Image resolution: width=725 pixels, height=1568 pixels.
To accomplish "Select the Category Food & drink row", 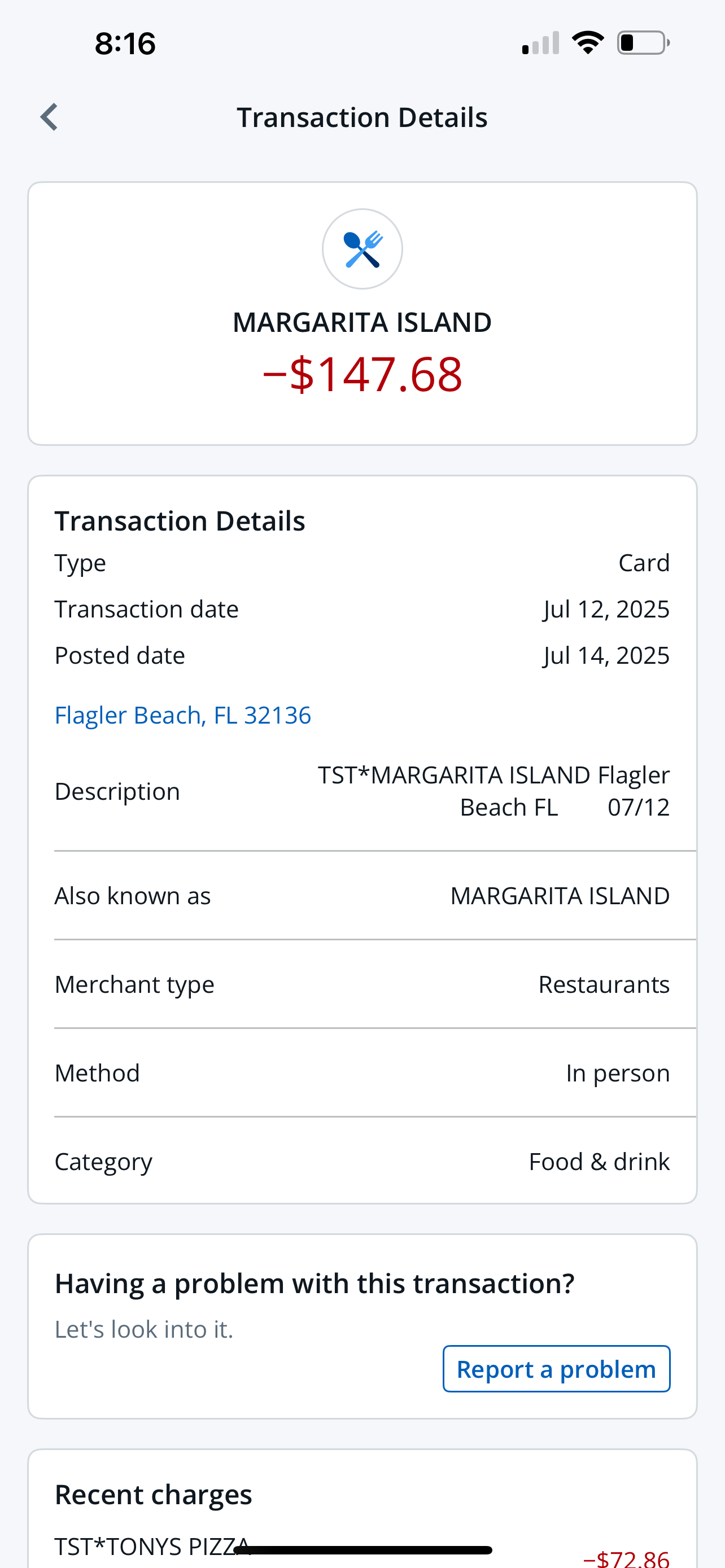I will click(x=362, y=1162).
